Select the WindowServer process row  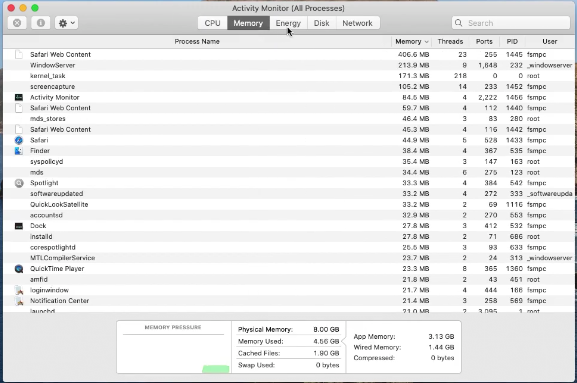tap(288, 65)
